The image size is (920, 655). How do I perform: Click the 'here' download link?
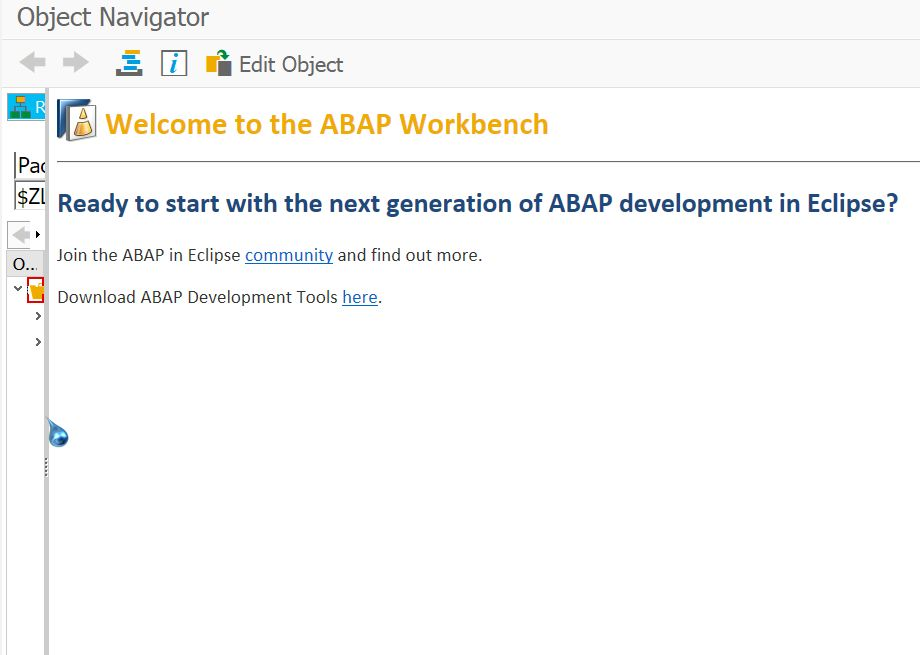coord(360,297)
